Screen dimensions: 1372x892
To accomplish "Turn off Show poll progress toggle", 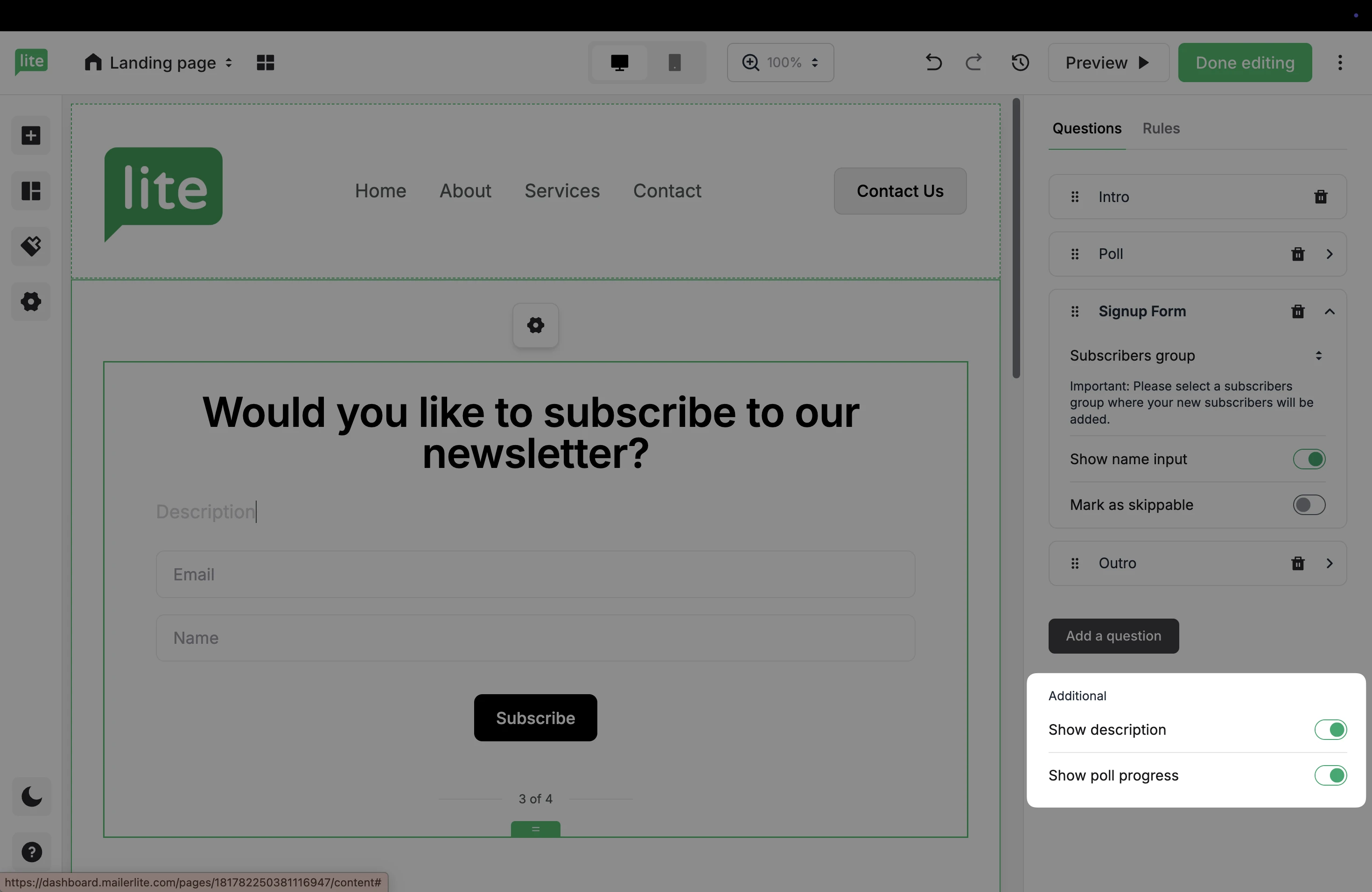I will 1330,776.
